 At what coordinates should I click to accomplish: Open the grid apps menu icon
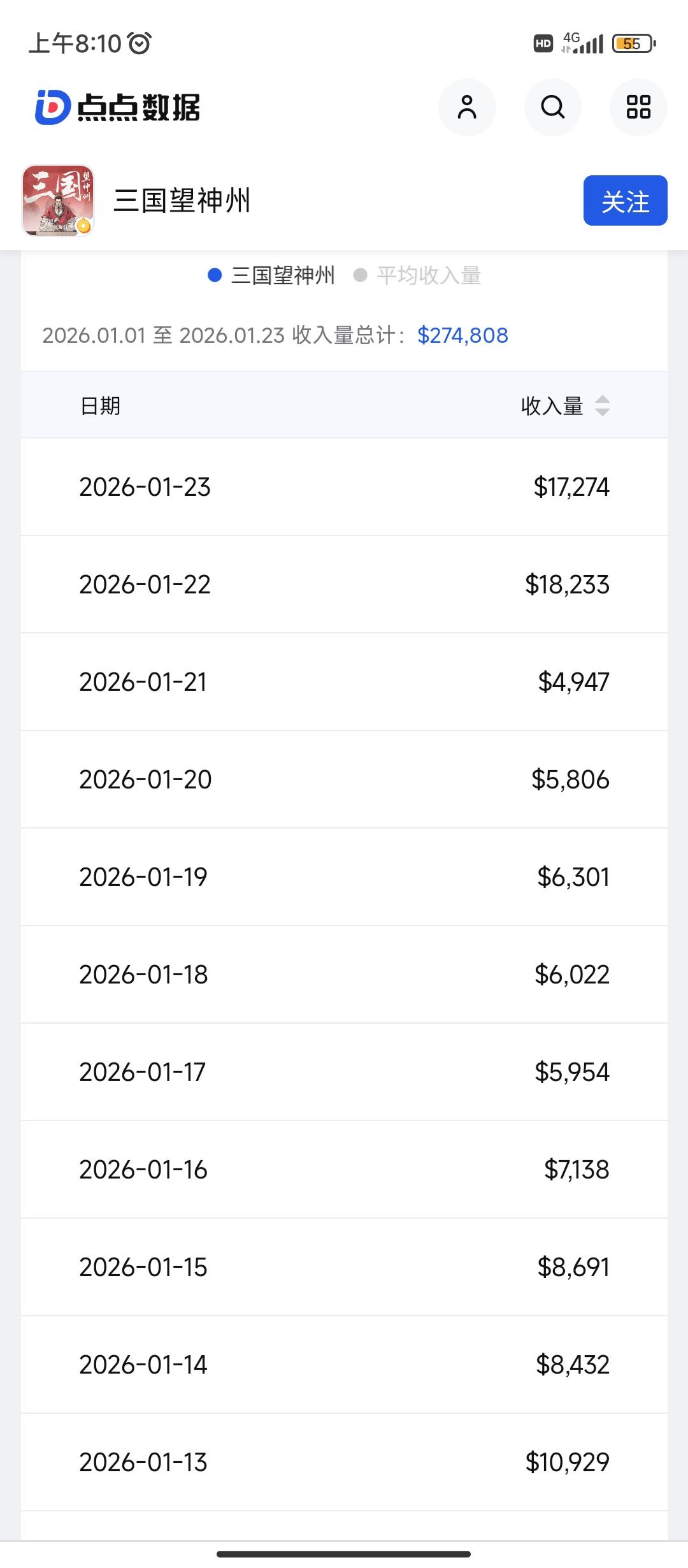click(x=638, y=107)
